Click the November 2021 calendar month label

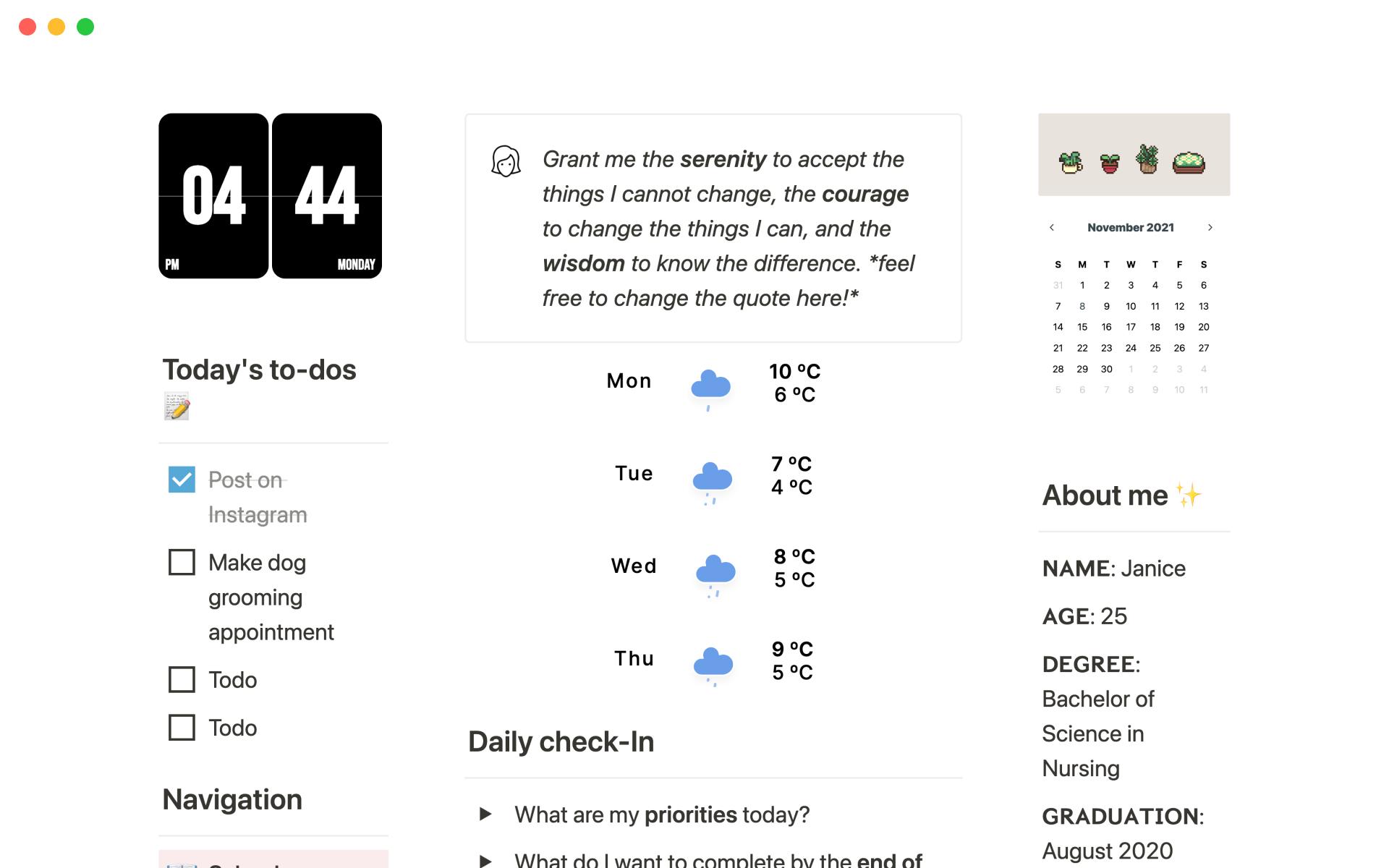click(1129, 227)
